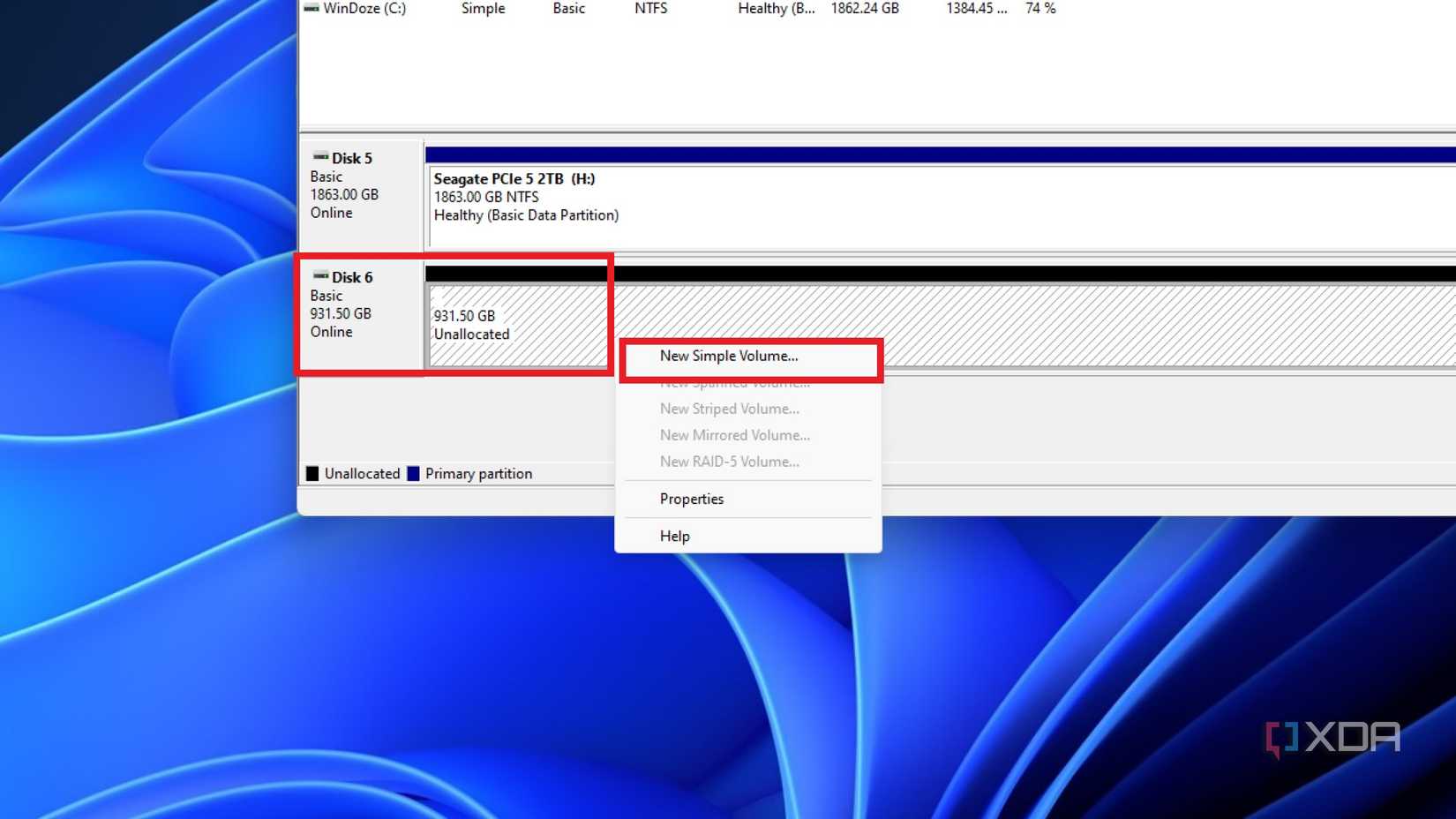The width and height of the screenshot is (1456, 819).
Task: Select the Seagate PCIe 5 2TB (H:) partition
Action: click(x=941, y=206)
